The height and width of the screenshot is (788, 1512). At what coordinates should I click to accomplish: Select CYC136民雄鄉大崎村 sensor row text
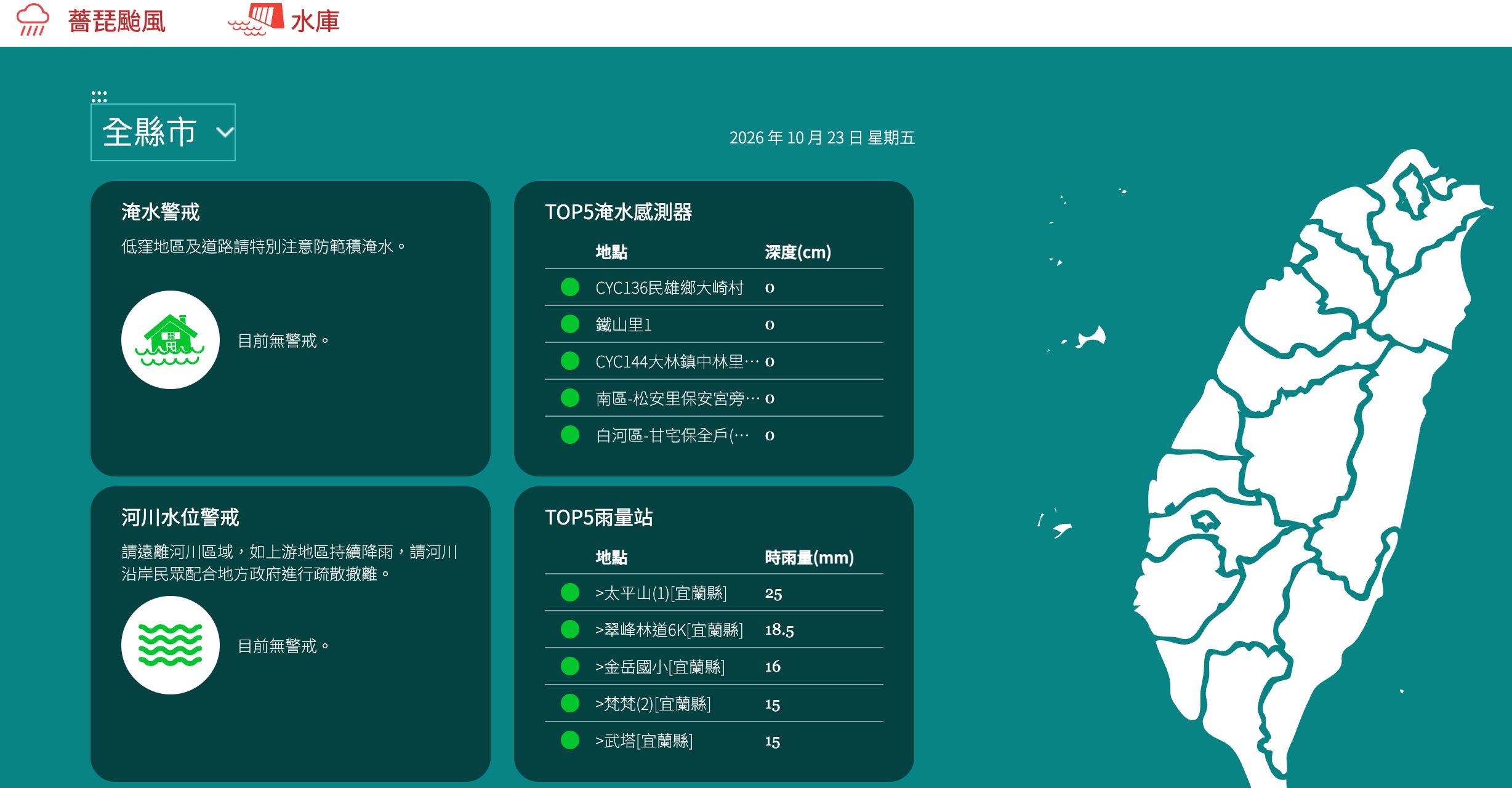click(x=669, y=287)
